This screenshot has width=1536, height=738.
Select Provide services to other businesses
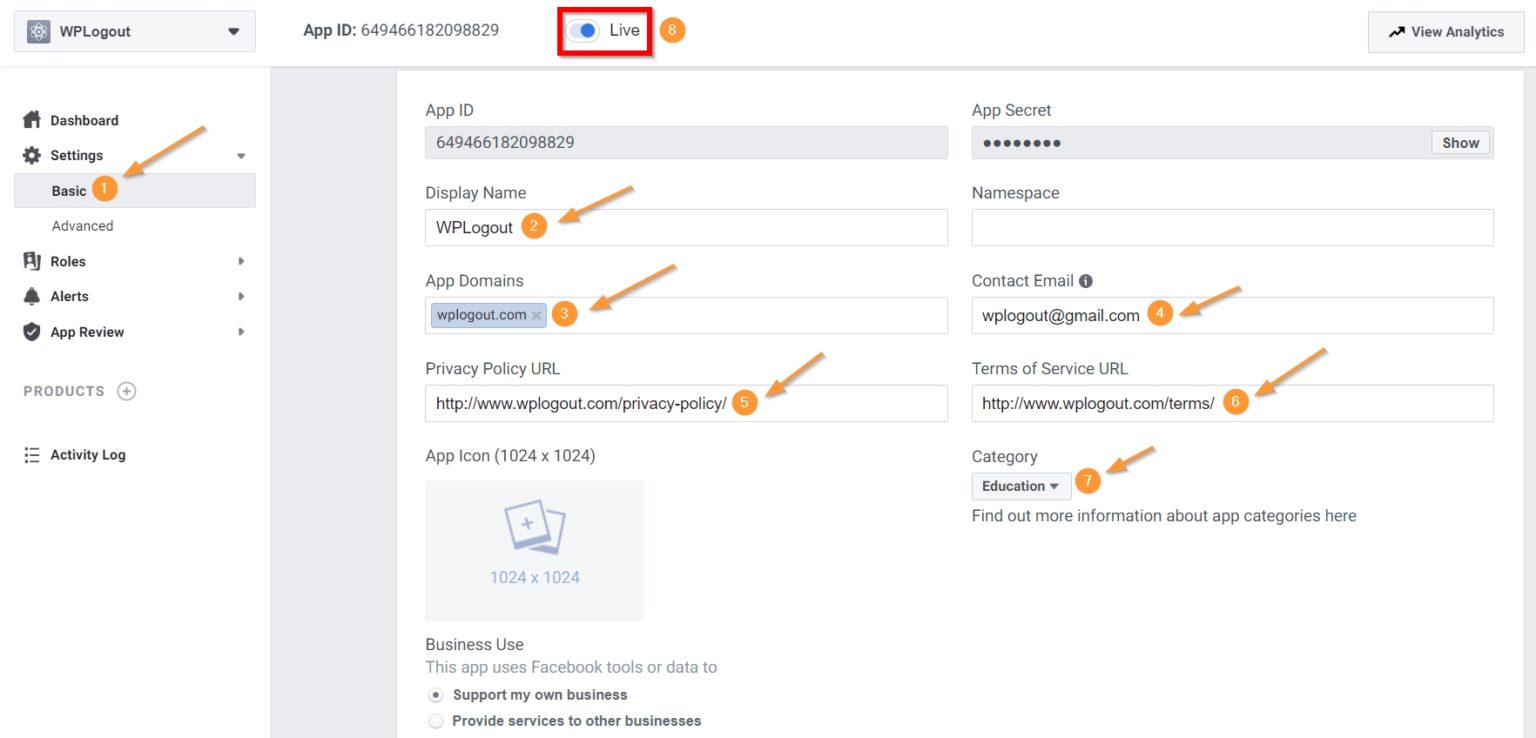click(x=435, y=720)
